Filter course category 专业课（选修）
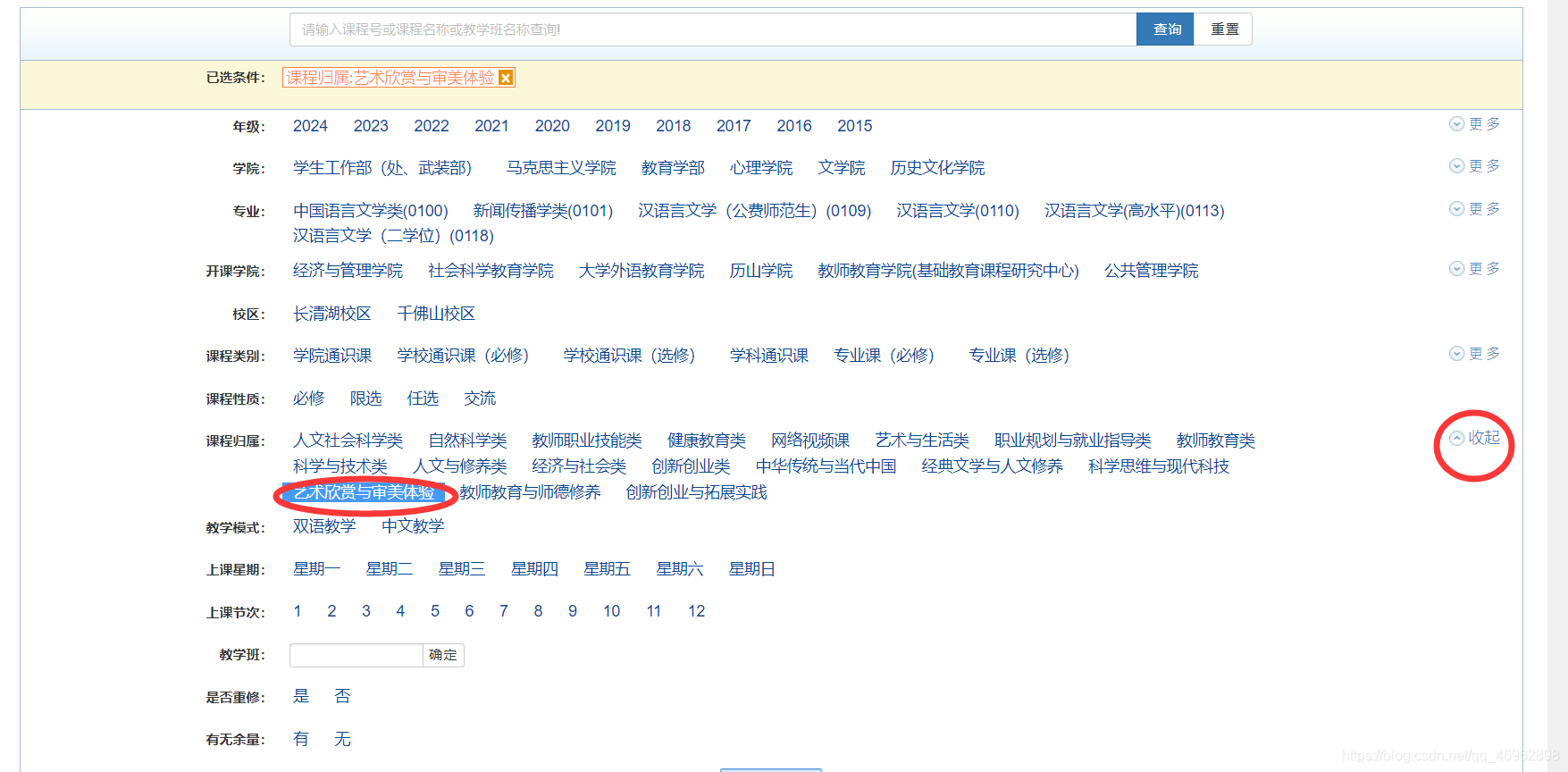The image size is (1568, 772). click(x=1019, y=356)
